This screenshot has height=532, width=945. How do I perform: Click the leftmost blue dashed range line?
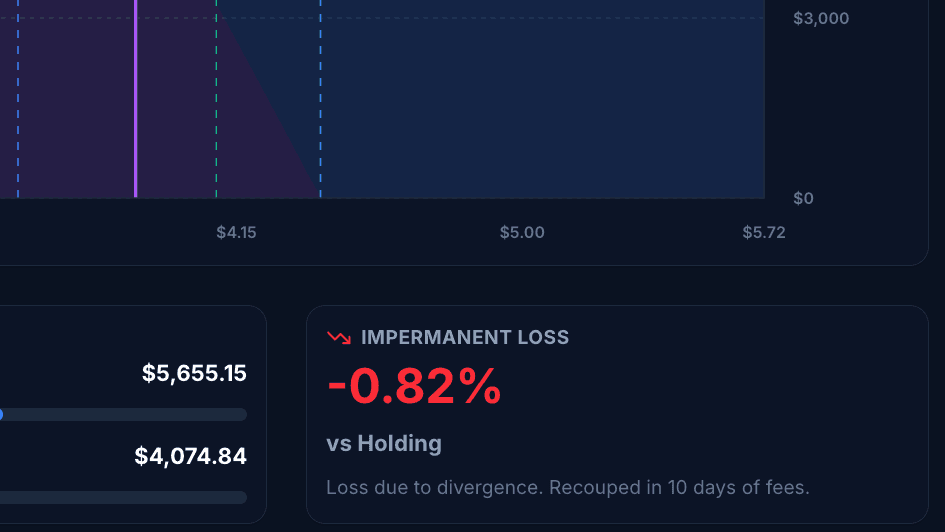pos(18,99)
